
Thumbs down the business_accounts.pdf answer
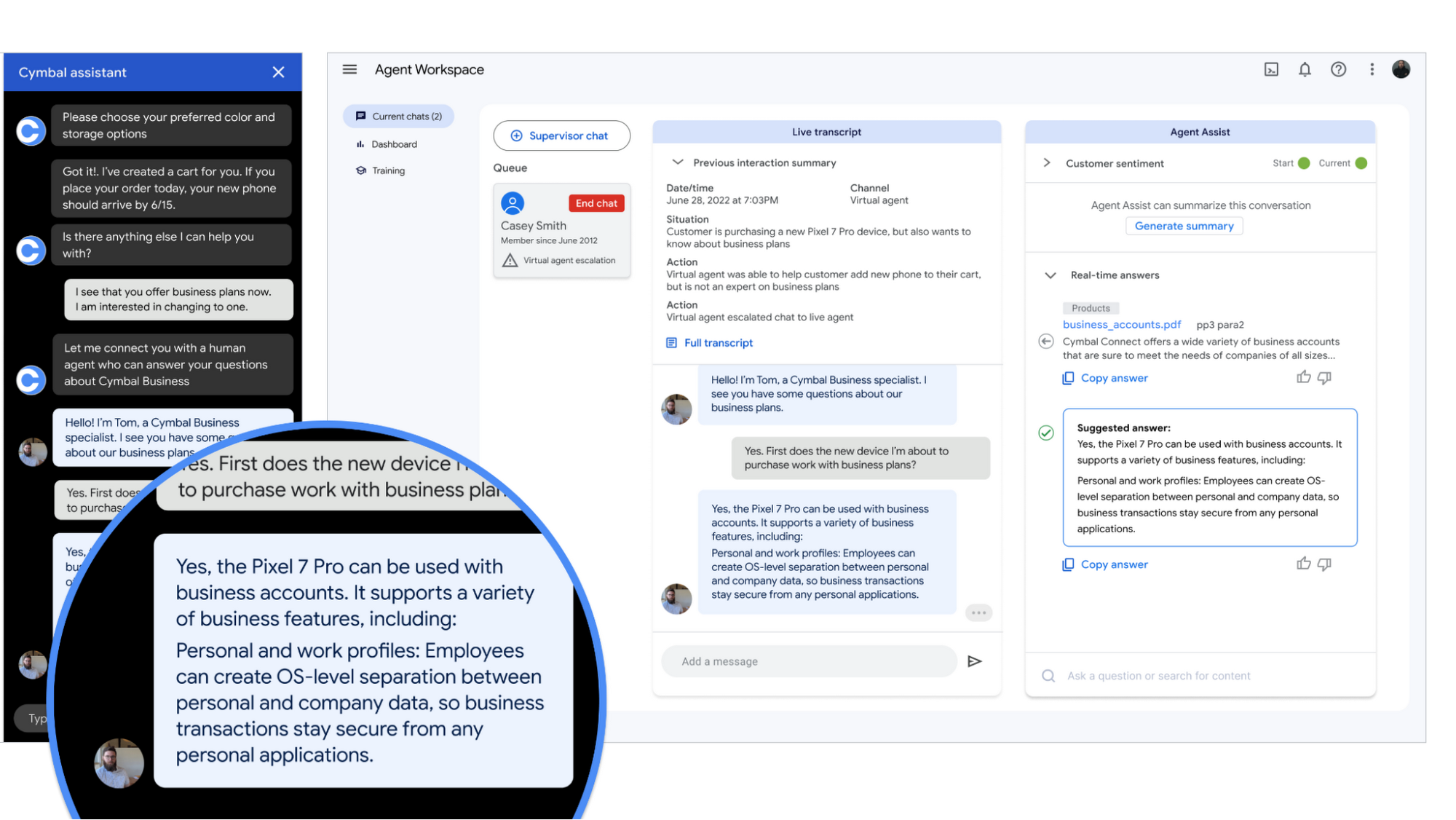coord(1324,377)
